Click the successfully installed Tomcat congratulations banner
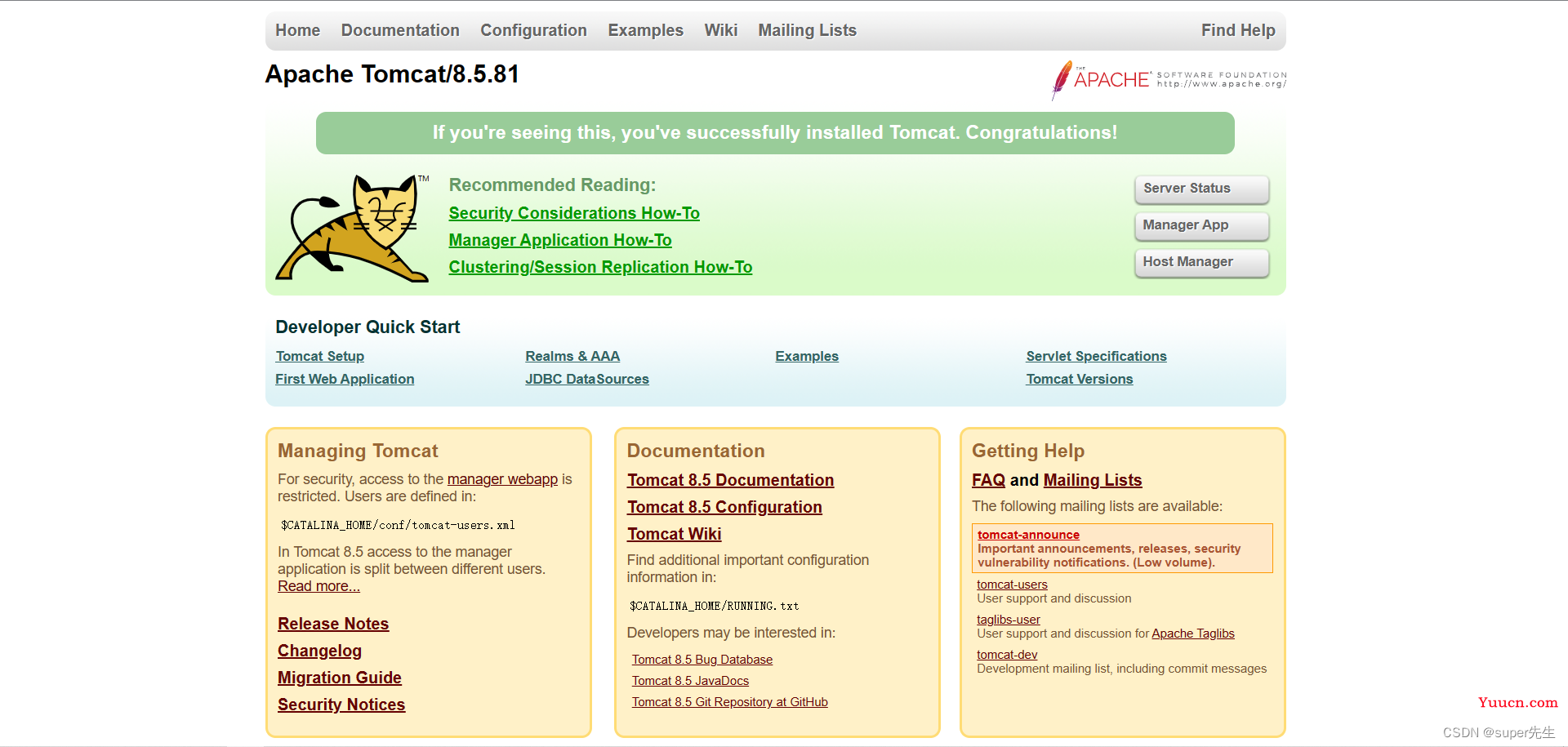The width and height of the screenshot is (1568, 747). 775,133
